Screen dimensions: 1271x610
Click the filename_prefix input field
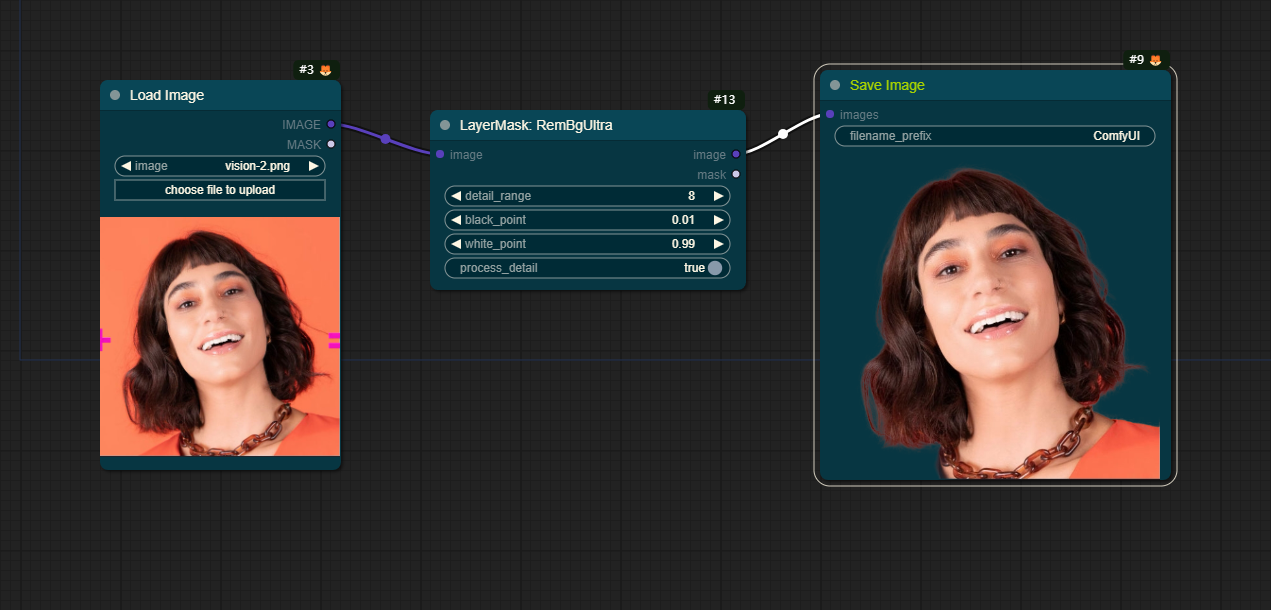(x=994, y=136)
